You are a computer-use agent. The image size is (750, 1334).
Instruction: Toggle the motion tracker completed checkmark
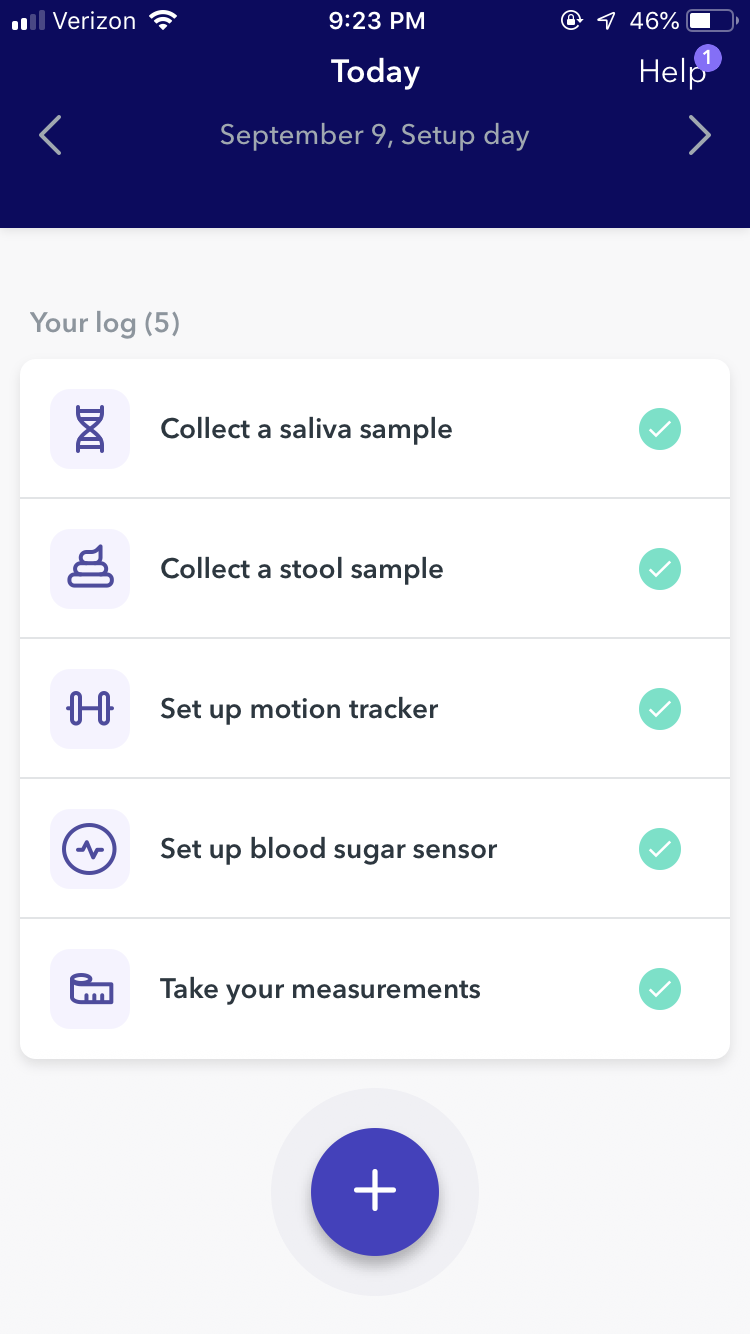[660, 709]
